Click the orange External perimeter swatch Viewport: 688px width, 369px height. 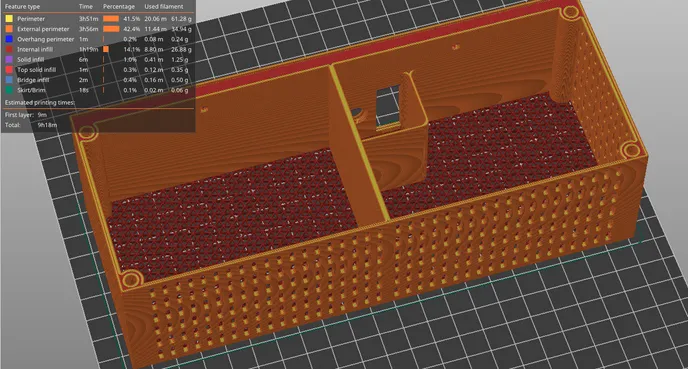pyautogui.click(x=9, y=29)
